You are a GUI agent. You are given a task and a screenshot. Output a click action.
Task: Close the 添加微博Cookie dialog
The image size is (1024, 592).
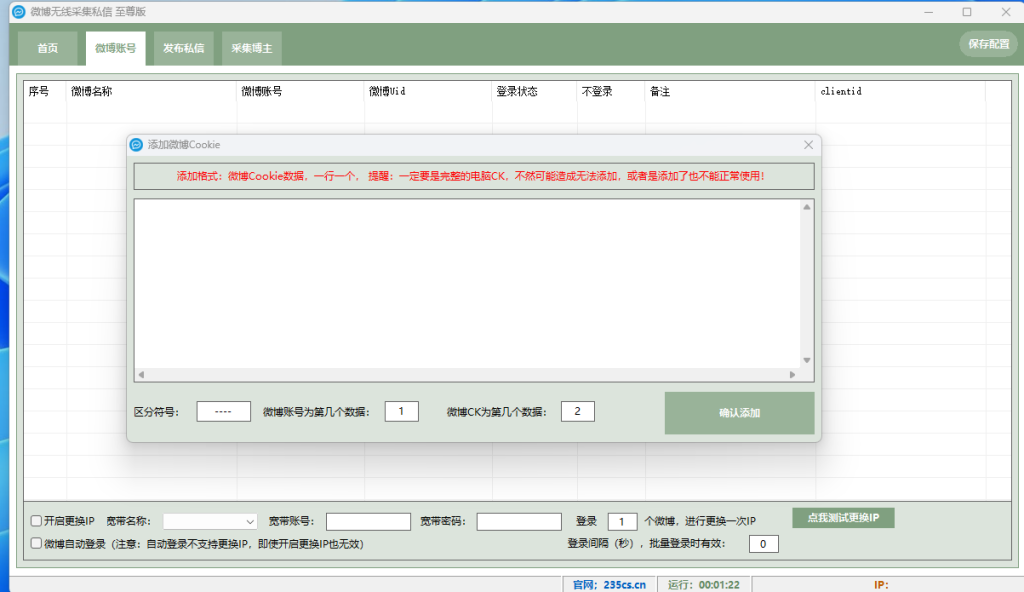coord(808,145)
